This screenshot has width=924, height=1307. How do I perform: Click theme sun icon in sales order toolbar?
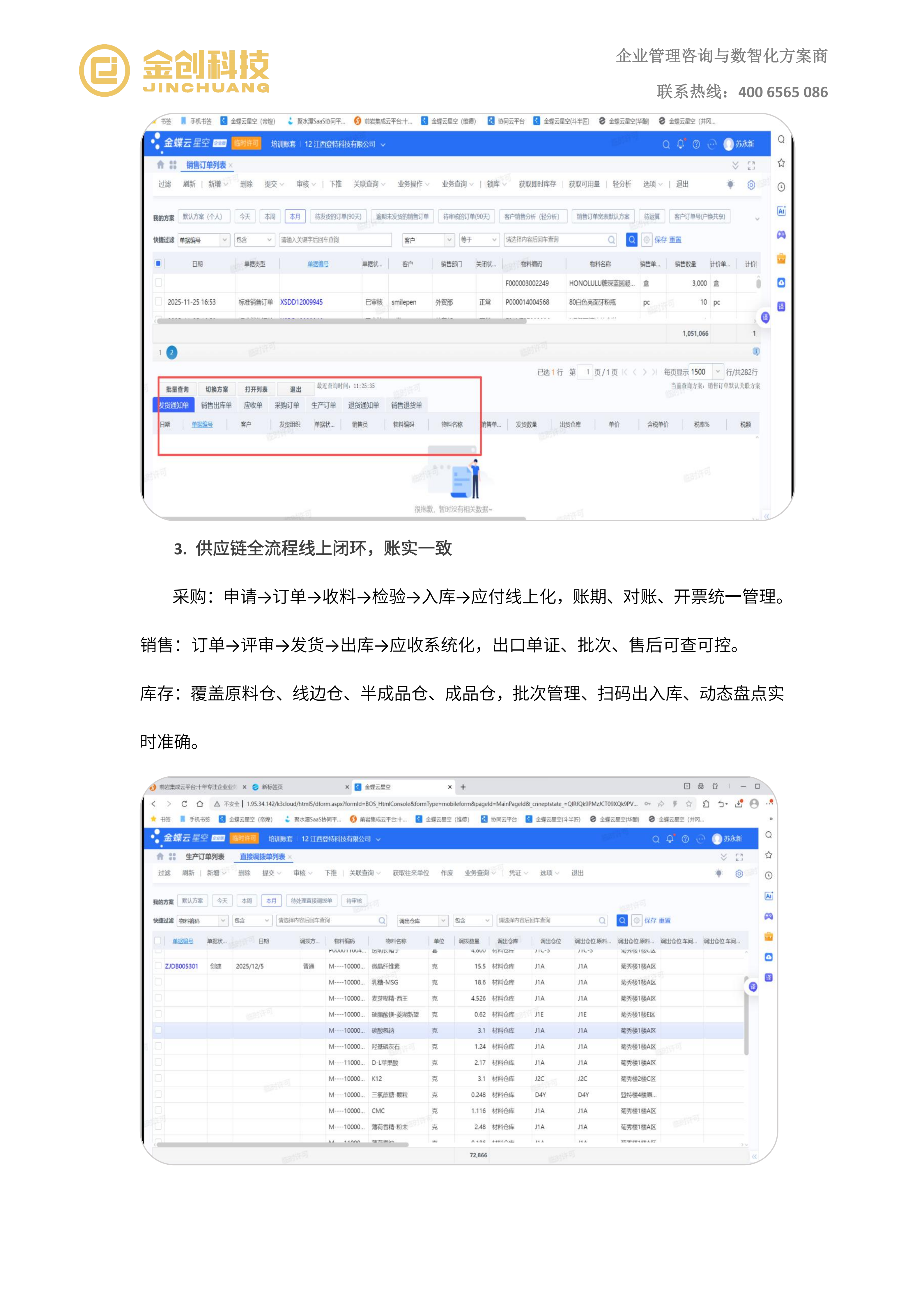pyautogui.click(x=730, y=184)
